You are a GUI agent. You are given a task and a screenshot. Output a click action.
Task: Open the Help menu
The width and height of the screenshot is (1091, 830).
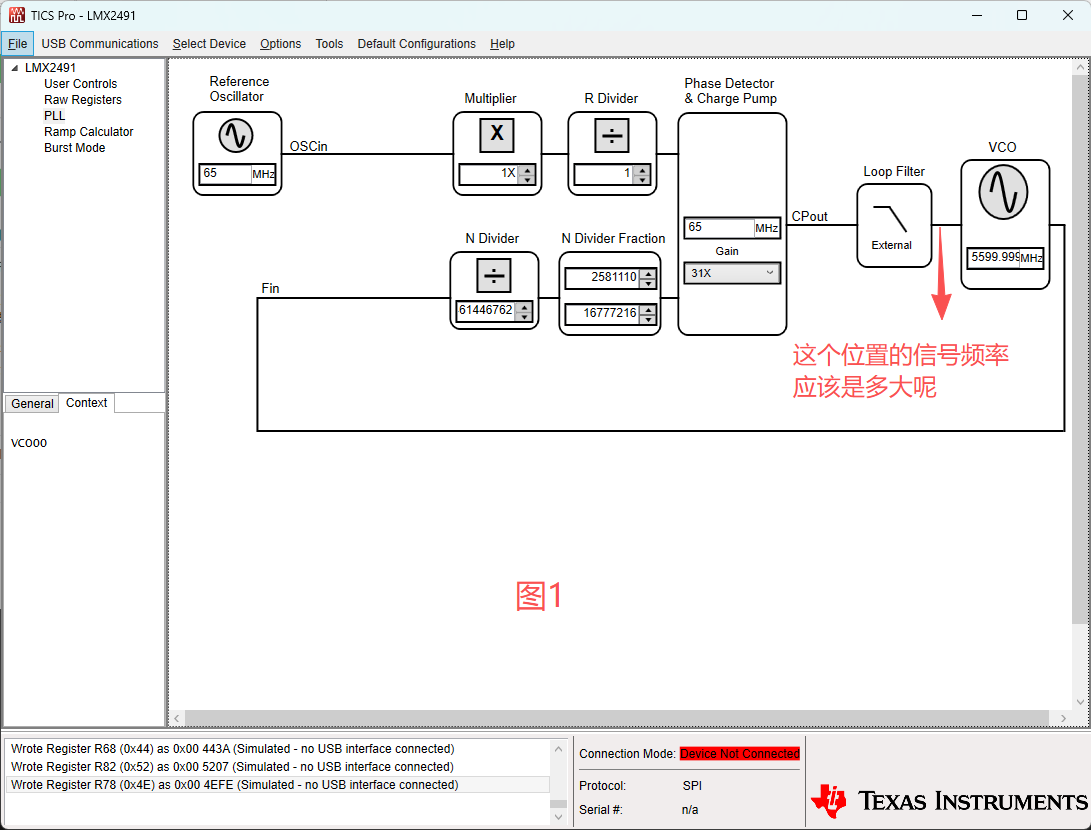point(502,44)
